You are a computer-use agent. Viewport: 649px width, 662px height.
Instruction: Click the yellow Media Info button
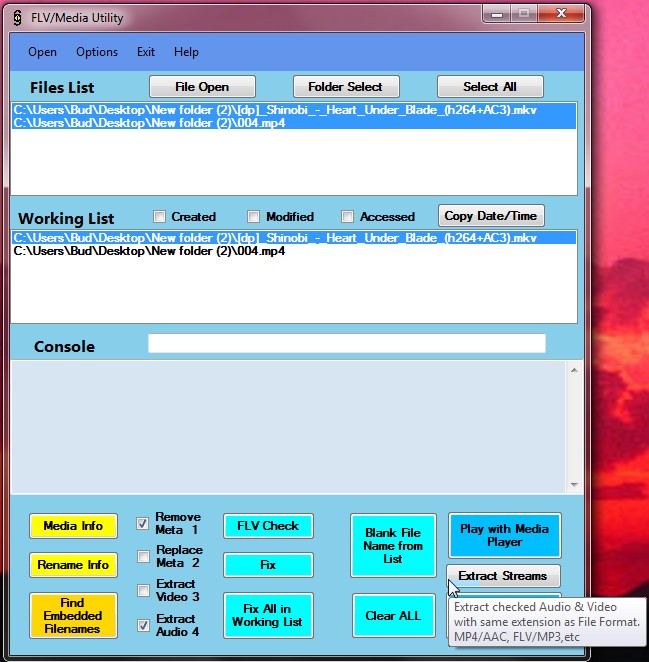tap(73, 526)
